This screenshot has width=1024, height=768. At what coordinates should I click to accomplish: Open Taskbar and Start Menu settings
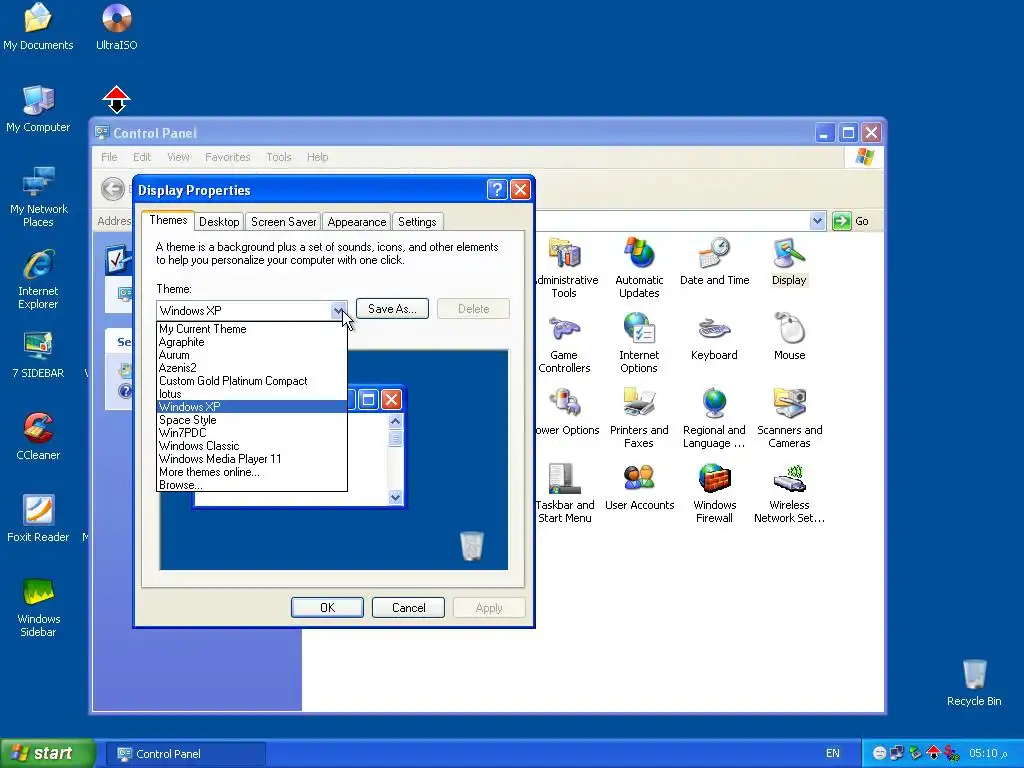tap(565, 494)
